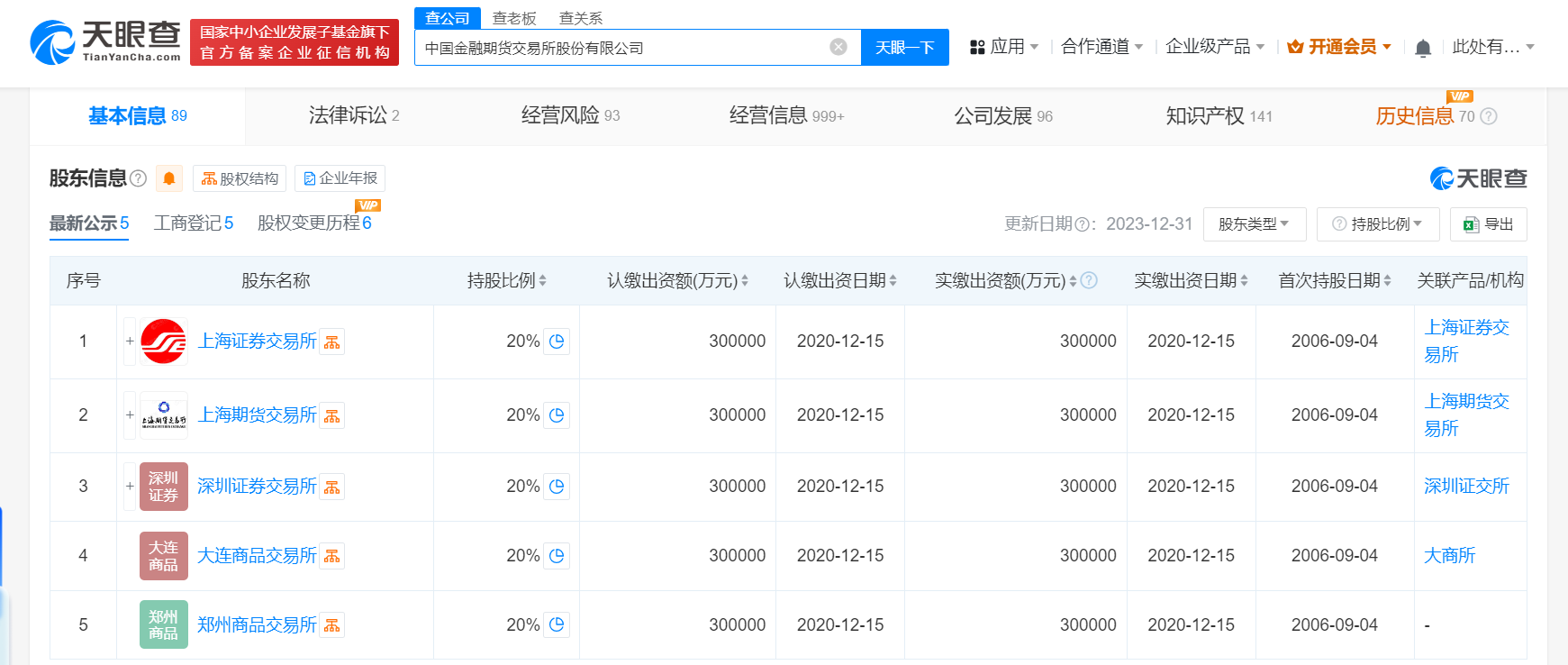1568x665 pixels.
Task: Select the 经营风险 tab
Action: [570, 115]
